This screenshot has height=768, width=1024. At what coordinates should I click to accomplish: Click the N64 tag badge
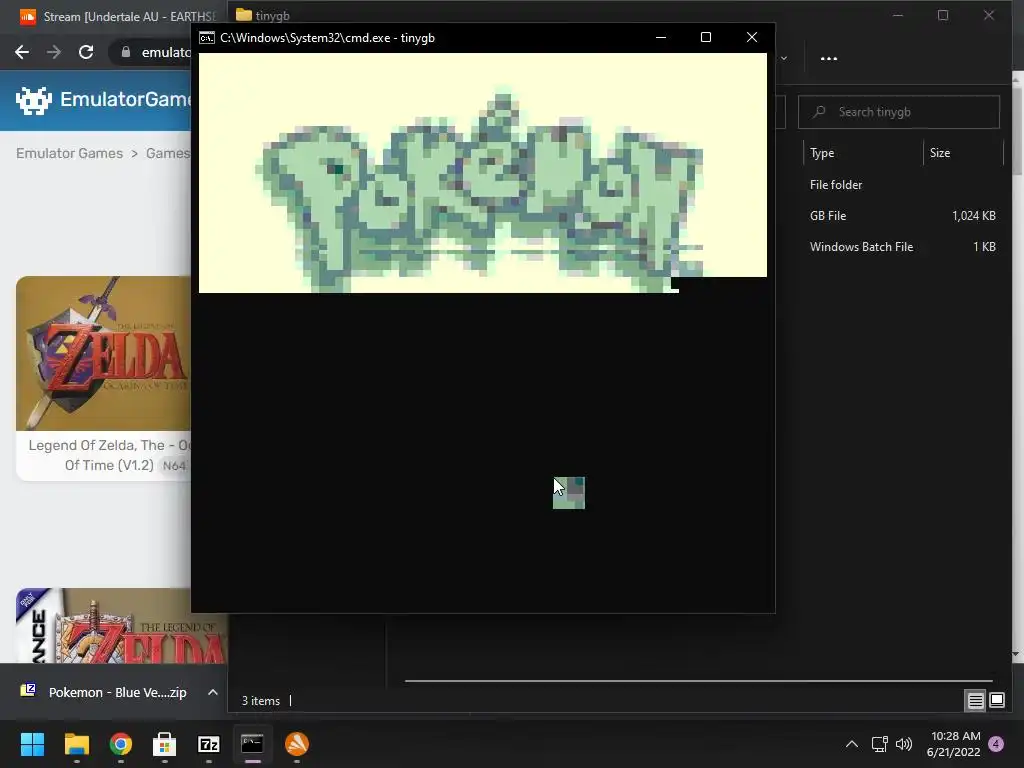click(174, 466)
